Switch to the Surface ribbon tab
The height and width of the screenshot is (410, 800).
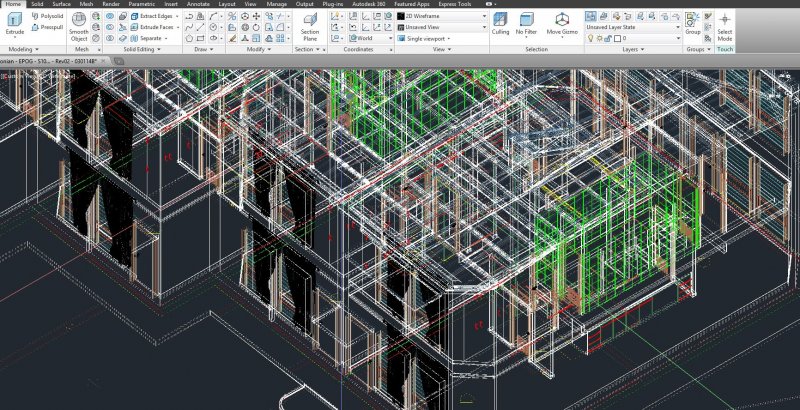pyautogui.click(x=62, y=4)
